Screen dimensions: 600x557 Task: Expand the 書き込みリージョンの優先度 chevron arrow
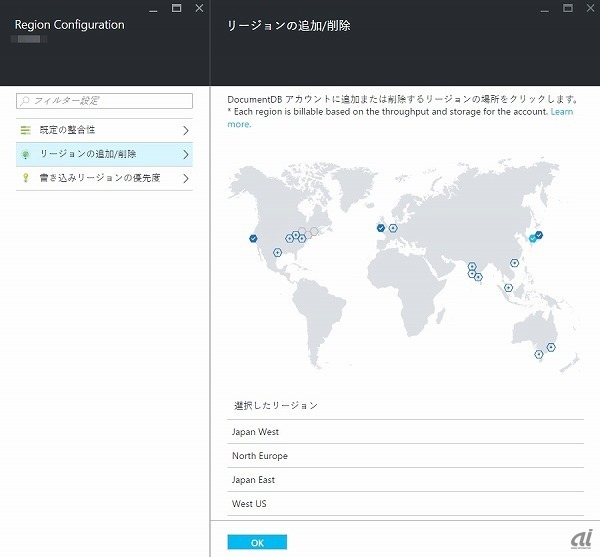coord(185,178)
